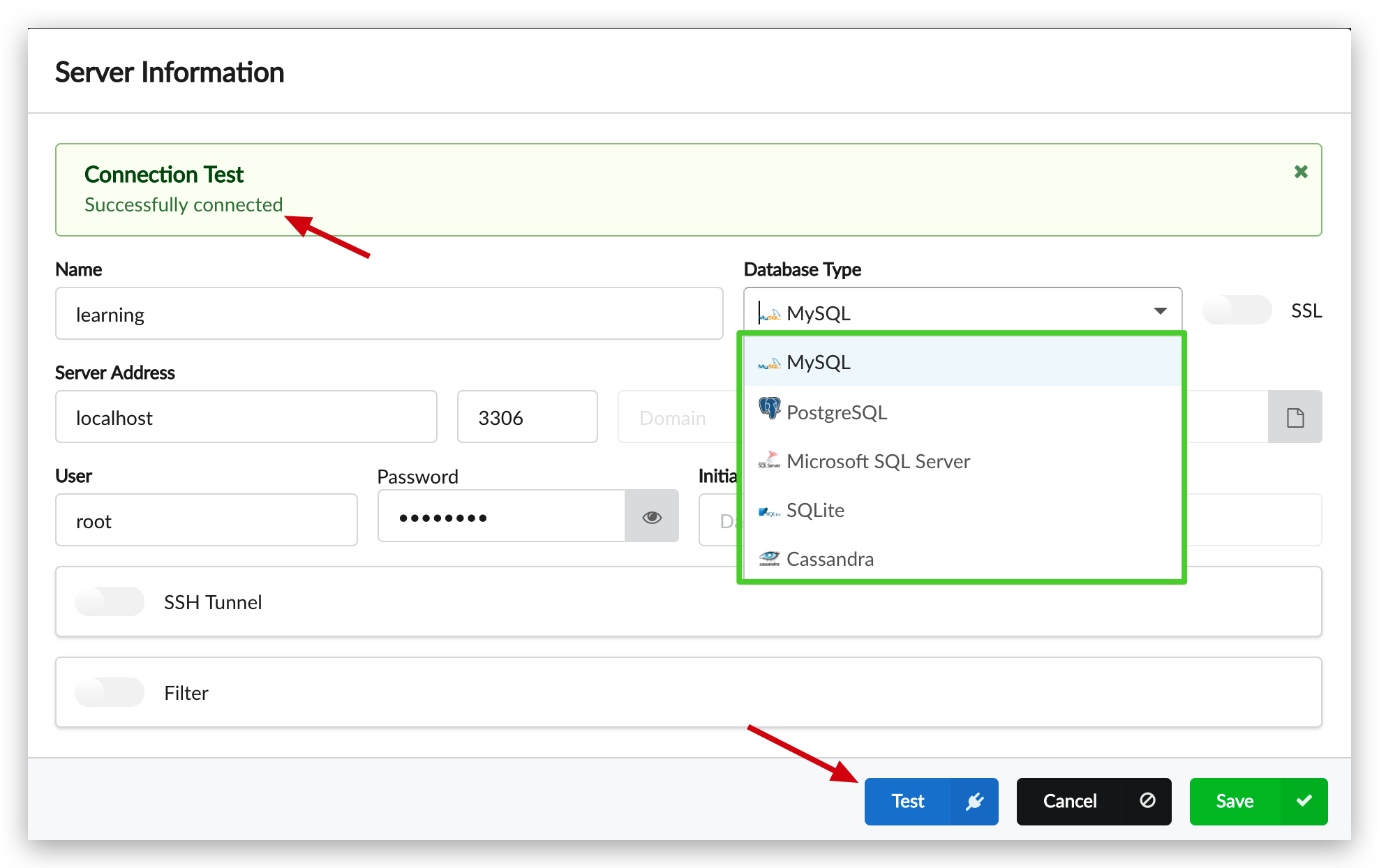Click the localhost server address field

(246, 417)
